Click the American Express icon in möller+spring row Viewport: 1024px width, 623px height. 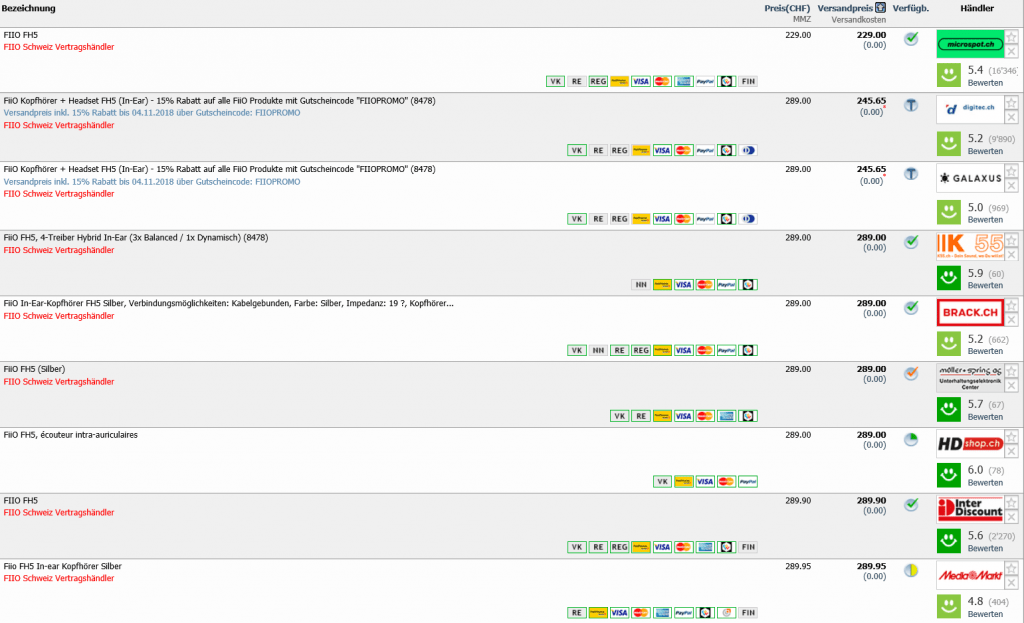coord(726,416)
